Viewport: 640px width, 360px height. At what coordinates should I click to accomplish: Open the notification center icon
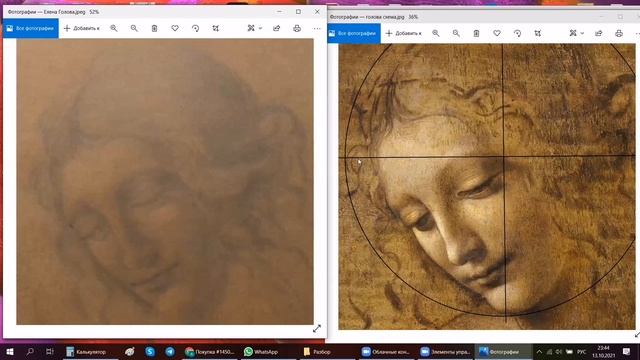pyautogui.click(x=626, y=351)
